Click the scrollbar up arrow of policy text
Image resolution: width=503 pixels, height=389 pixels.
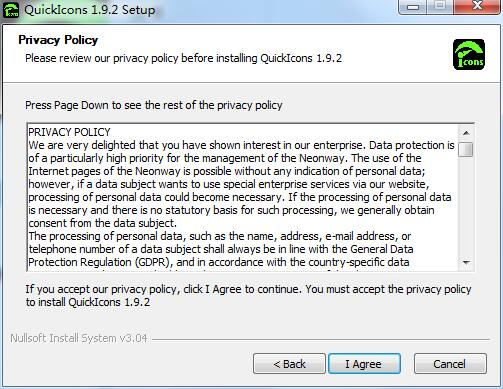(x=466, y=133)
